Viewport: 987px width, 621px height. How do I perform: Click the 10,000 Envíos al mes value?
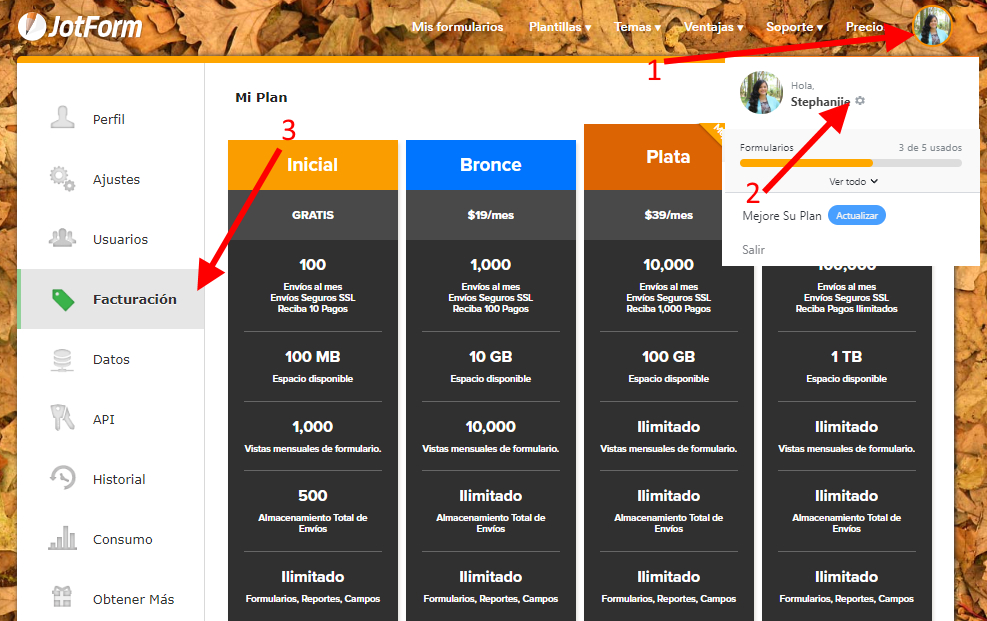[668, 265]
